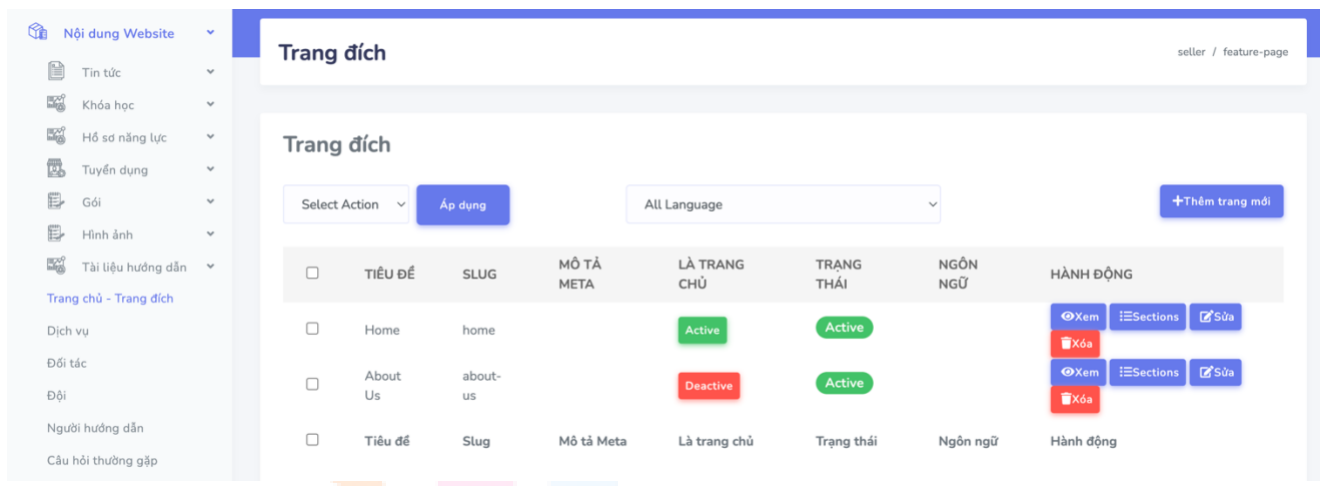The height and width of the screenshot is (486, 1326).
Task: Click the red Deactive badge for About Us
Action: [x=708, y=386]
